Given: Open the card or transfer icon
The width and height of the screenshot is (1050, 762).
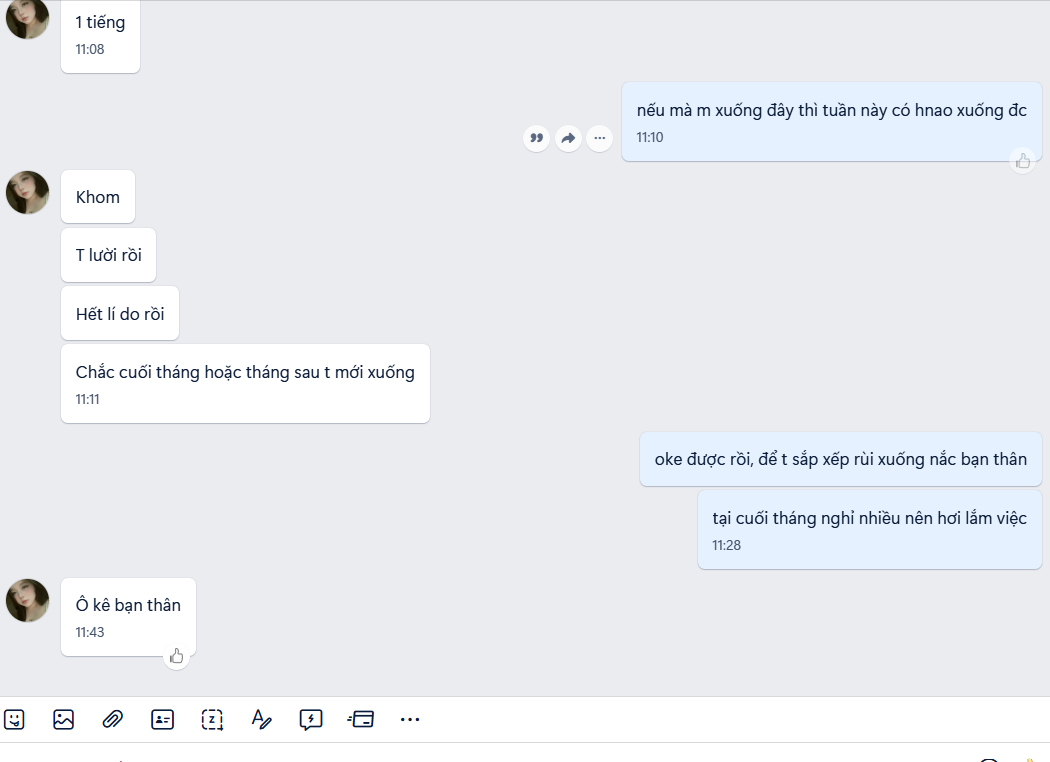Looking at the screenshot, I should coord(360,720).
